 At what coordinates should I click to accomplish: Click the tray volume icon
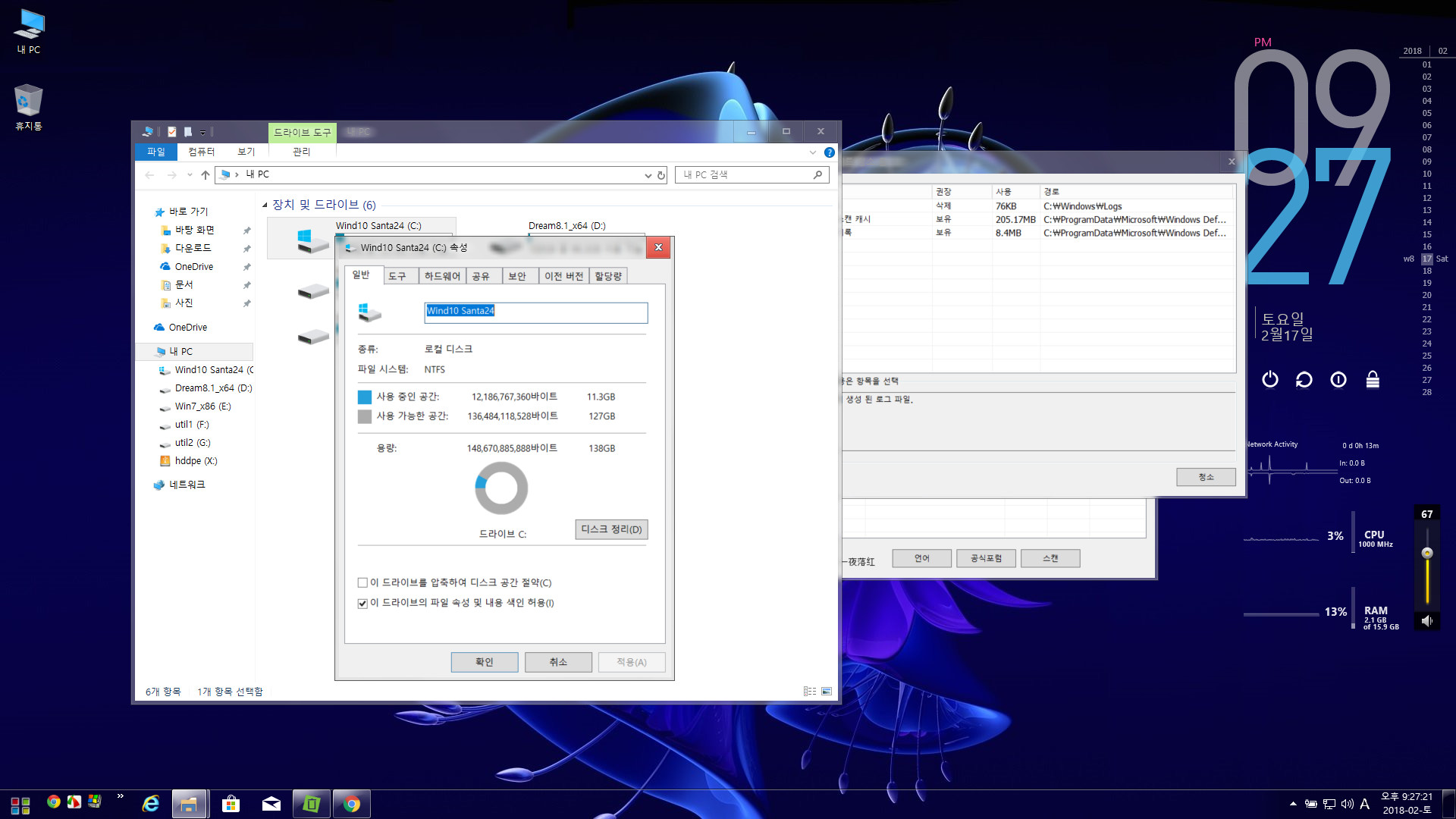point(1347,804)
